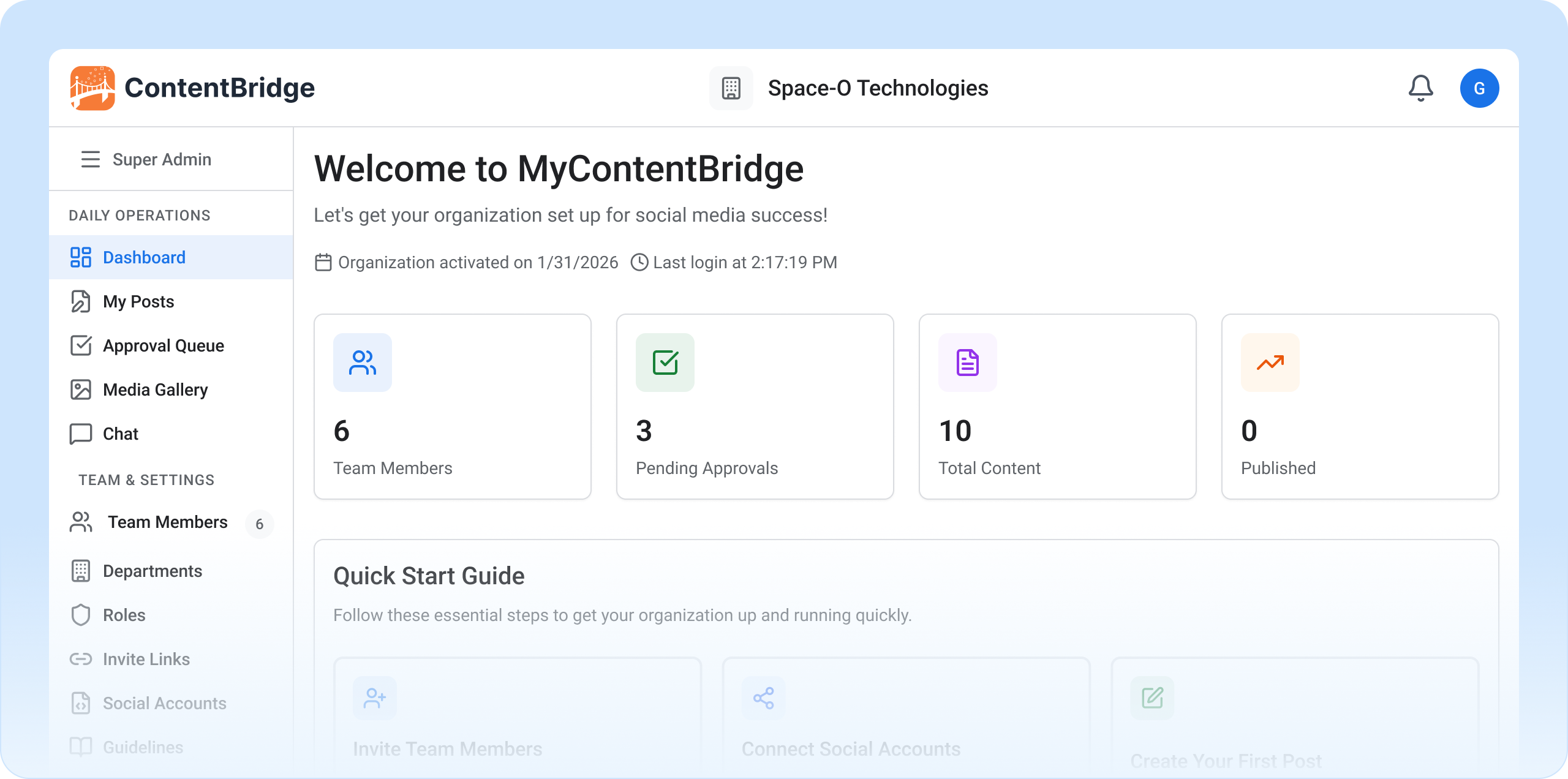Click the Pending Approvals checkmark icon
The image size is (1568, 779).
tap(665, 363)
